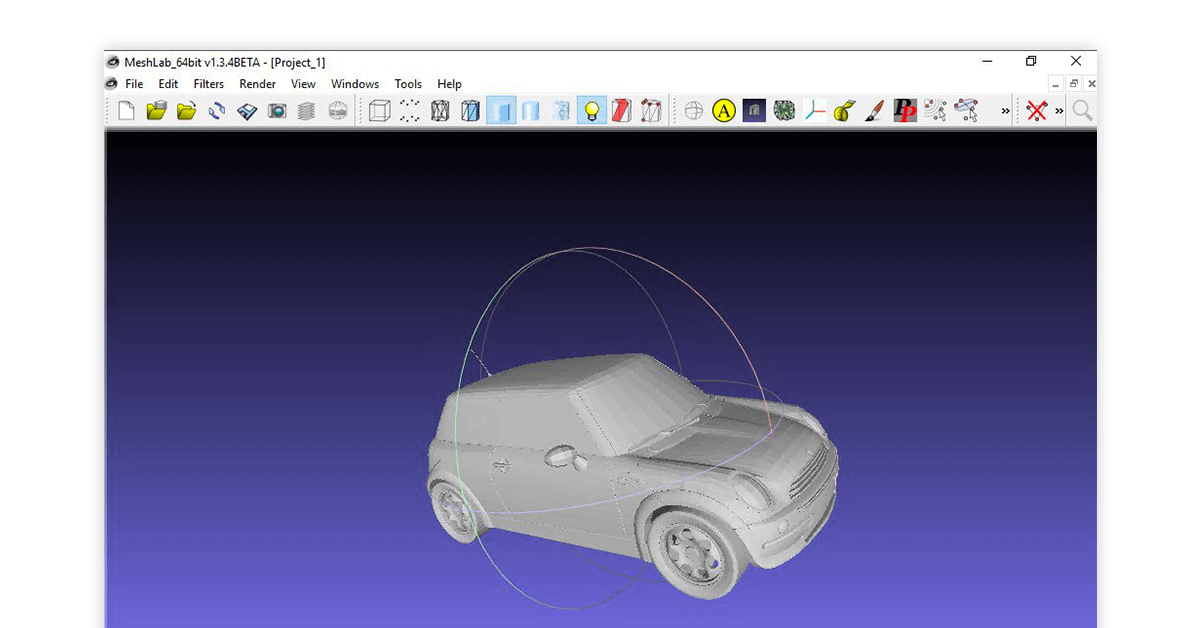Open project folder icon with stacked pages
This screenshot has width=1200, height=628.
point(156,111)
